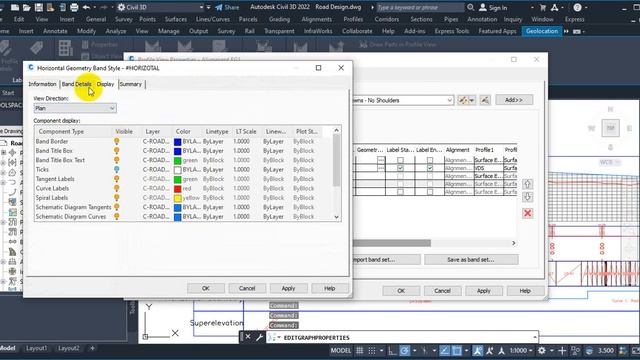
Task: Open the Annotate ribbon tab
Action: 55,31
